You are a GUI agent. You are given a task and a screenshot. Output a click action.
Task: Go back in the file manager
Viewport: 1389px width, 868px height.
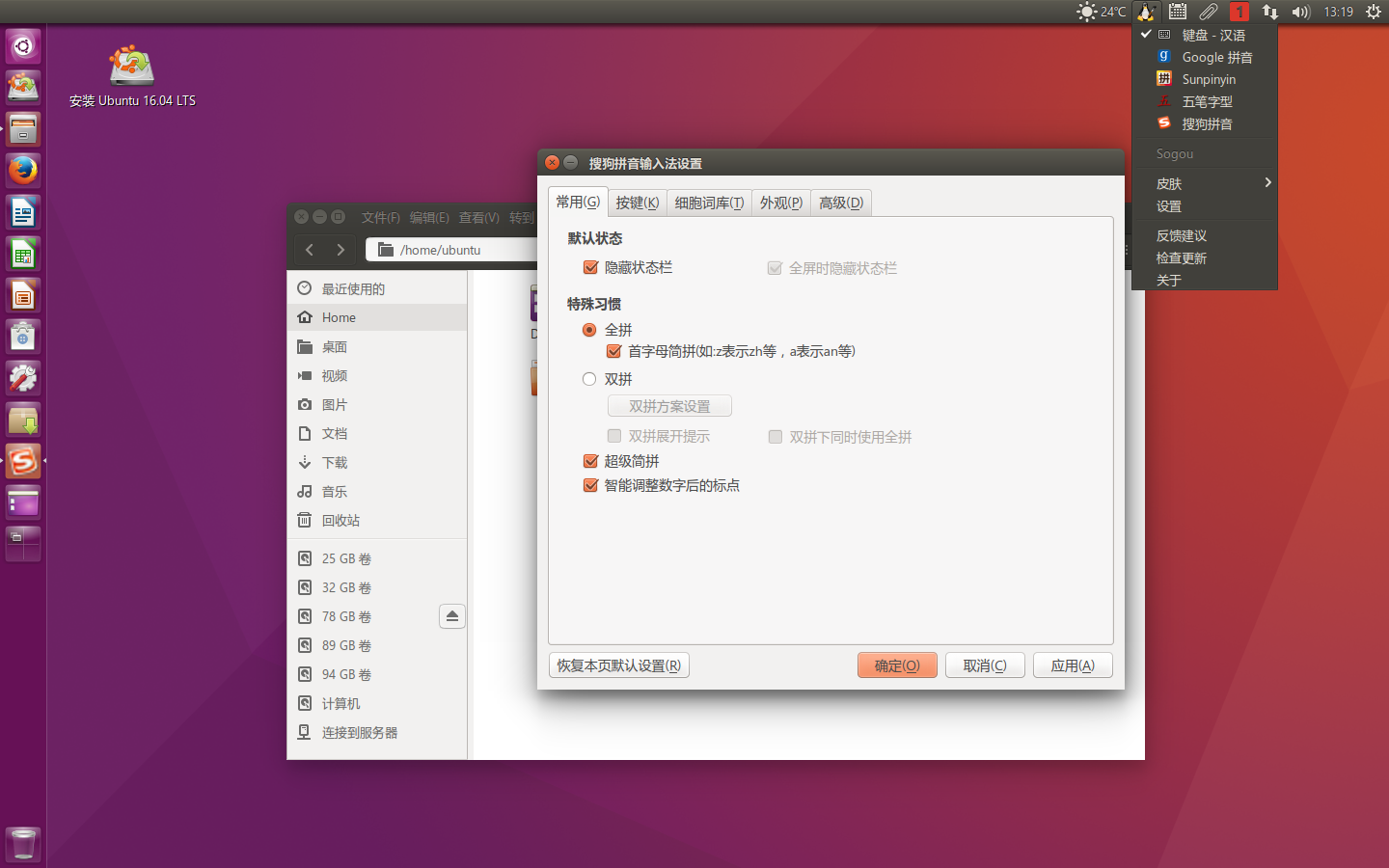pos(310,250)
